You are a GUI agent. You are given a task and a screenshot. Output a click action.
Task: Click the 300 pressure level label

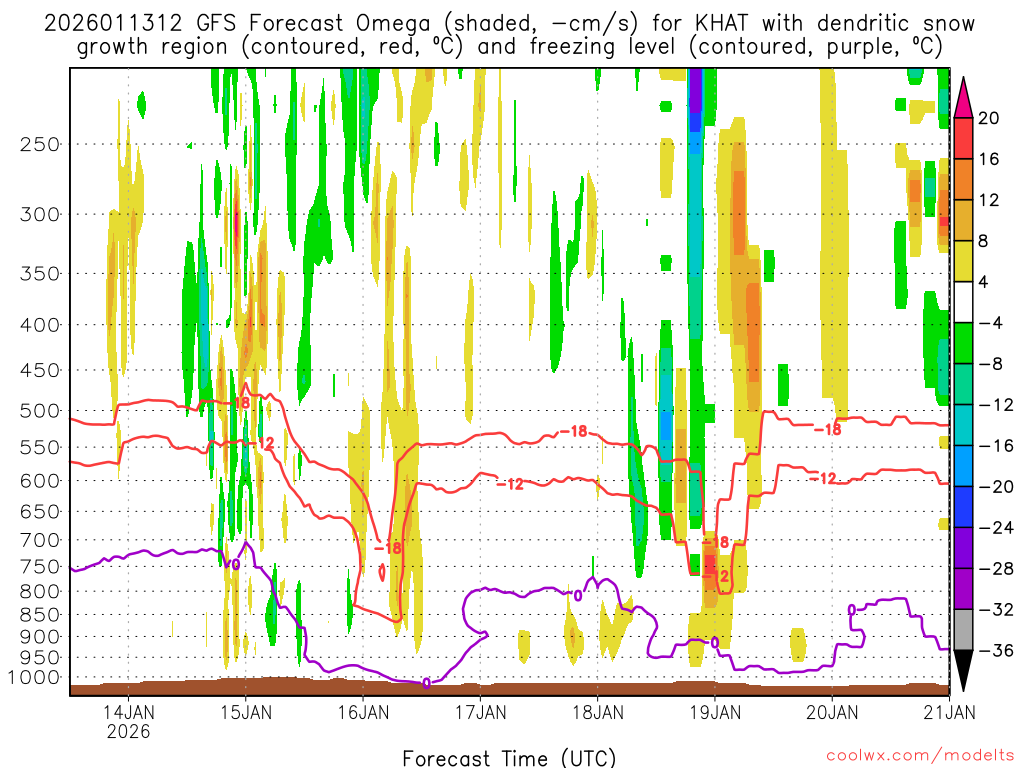point(40,215)
